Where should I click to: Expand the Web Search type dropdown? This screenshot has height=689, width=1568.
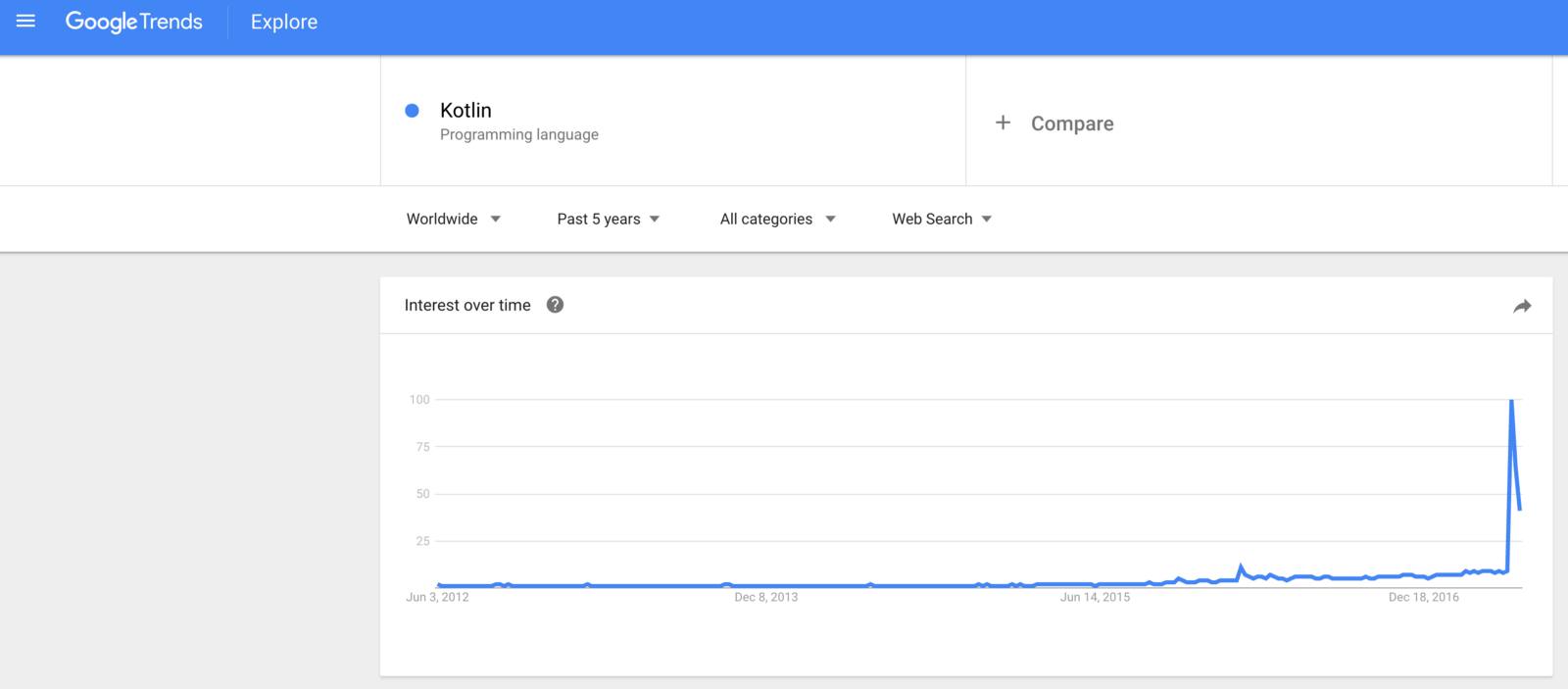pyautogui.click(x=941, y=219)
